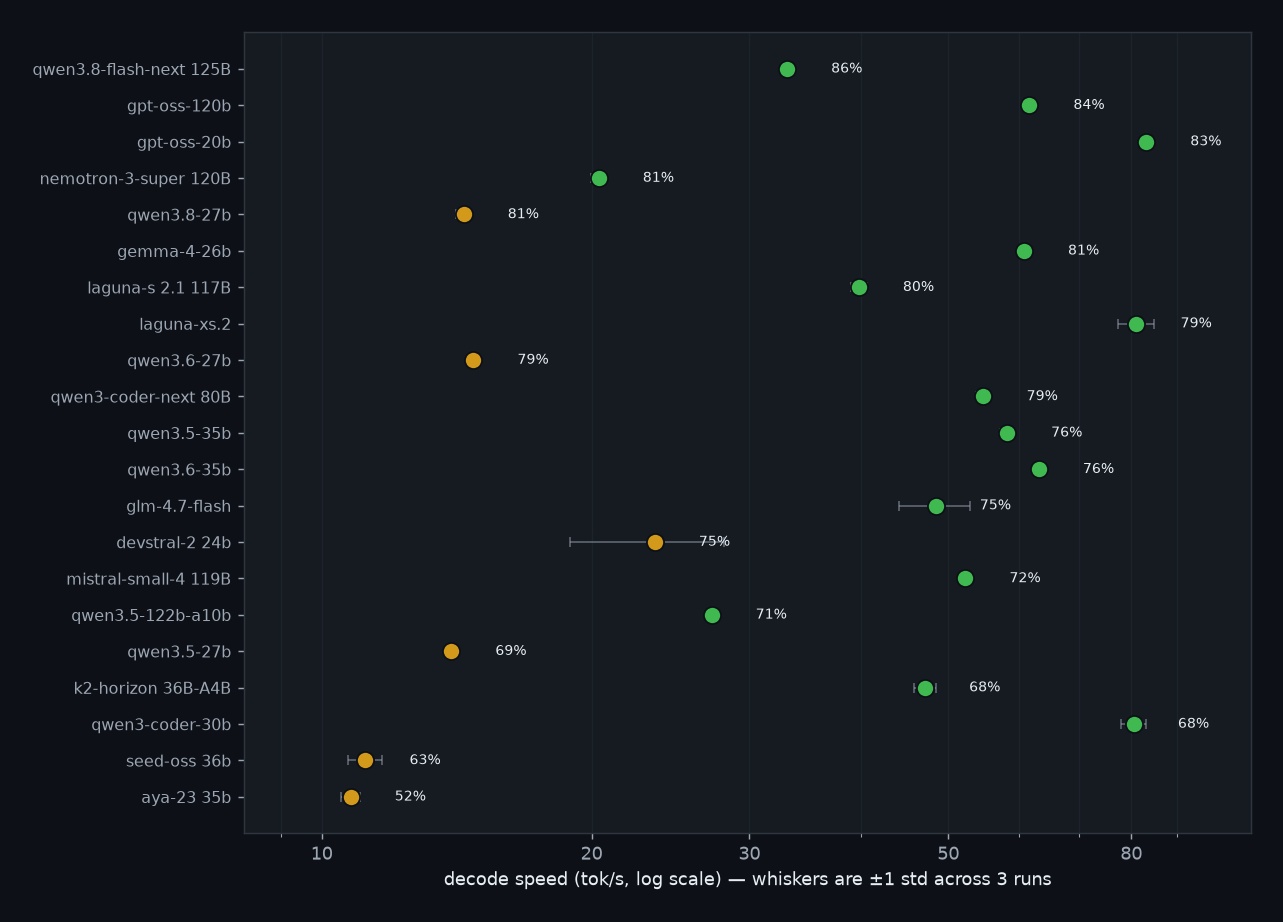This screenshot has width=1283, height=922.
Task: Click the 'gemma-4-26b' model name
Action: coord(174,252)
